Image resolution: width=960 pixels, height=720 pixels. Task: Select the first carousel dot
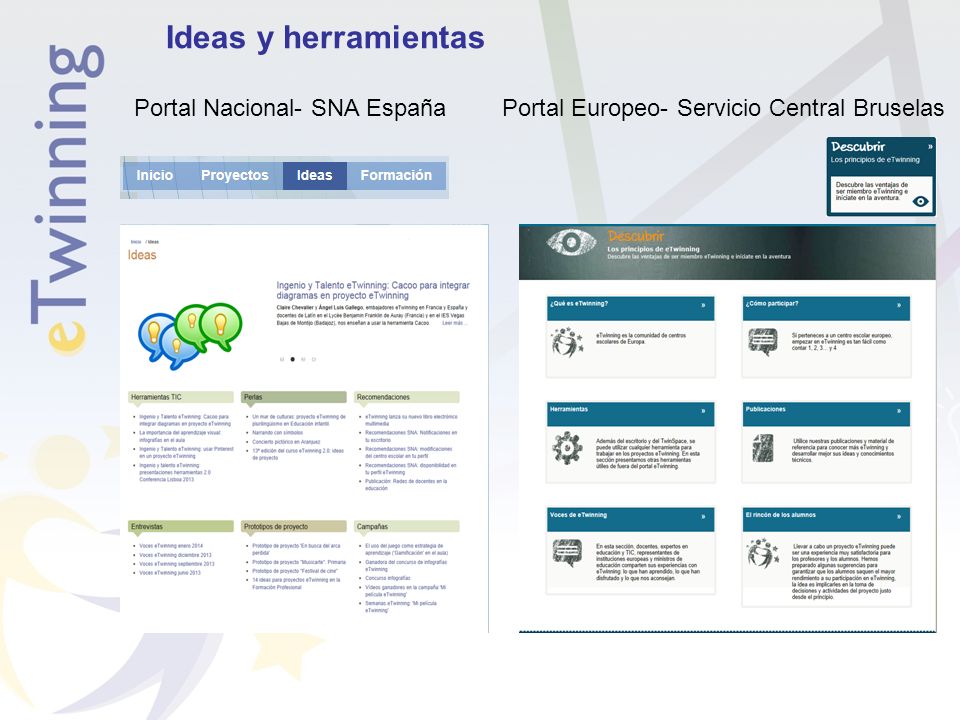282,359
